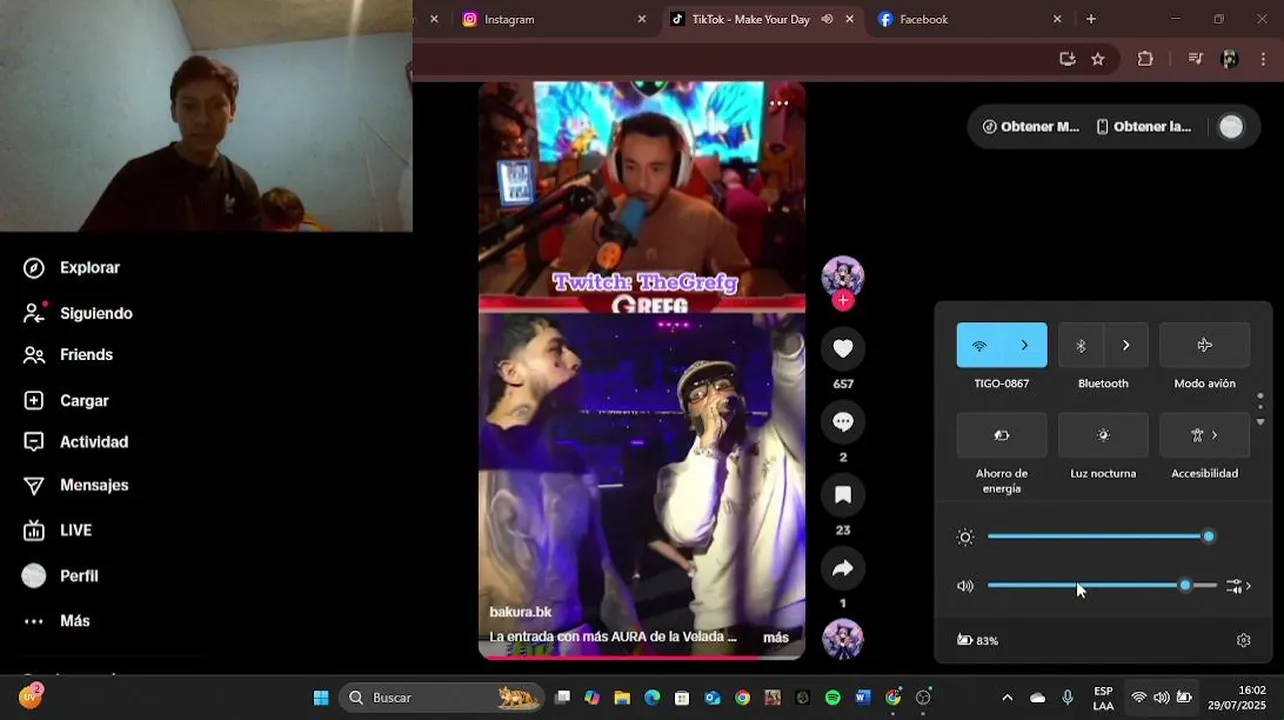1284x720 pixels.
Task: Toggle the TIGO-0867 Wi-Fi button
Action: (979, 345)
